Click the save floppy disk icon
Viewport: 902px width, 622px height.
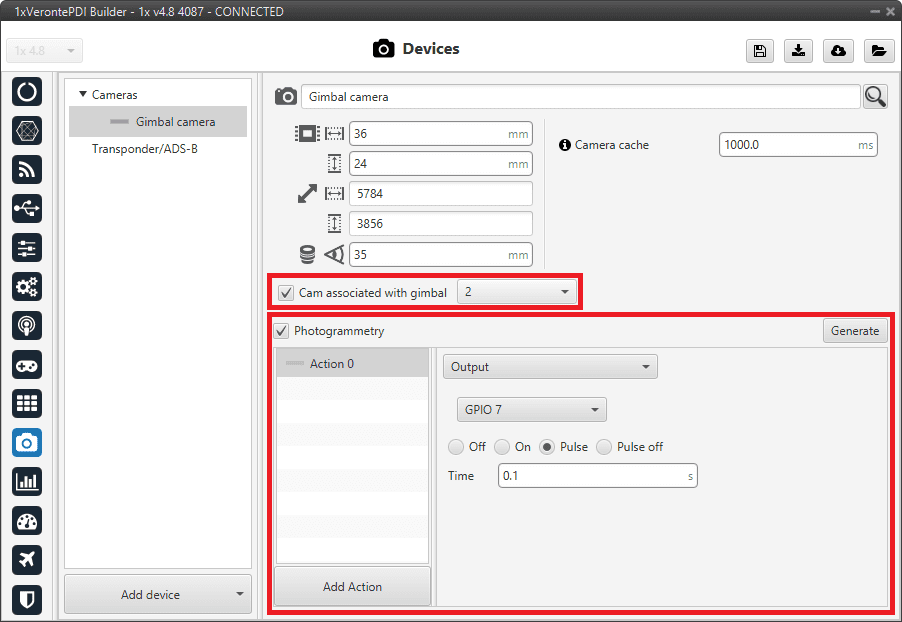(x=760, y=51)
